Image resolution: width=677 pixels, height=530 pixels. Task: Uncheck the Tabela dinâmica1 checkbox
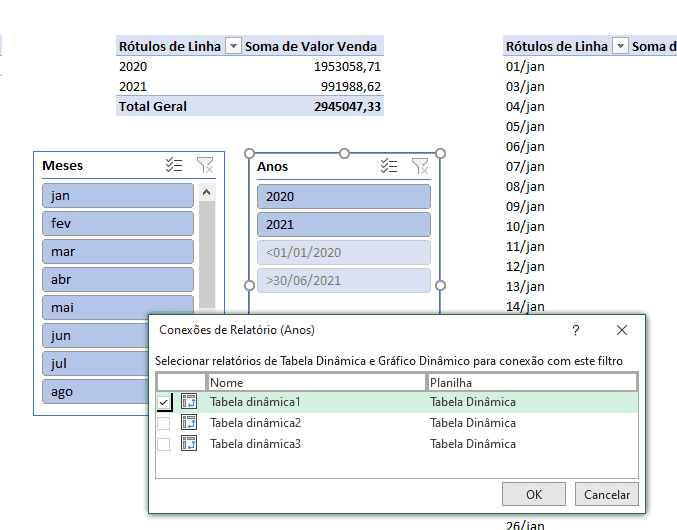(x=163, y=402)
